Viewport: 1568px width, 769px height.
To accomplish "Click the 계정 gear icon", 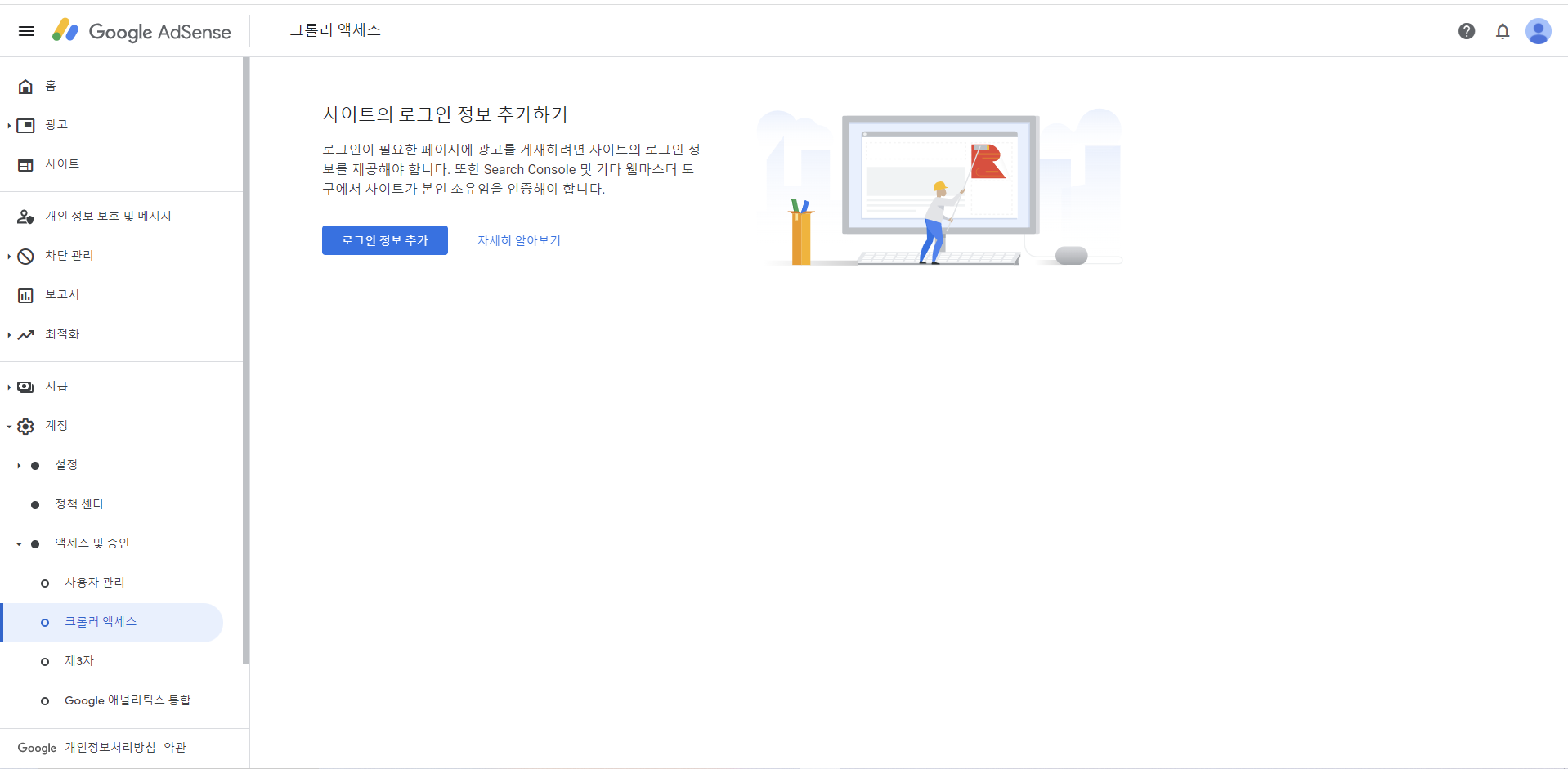I will (26, 426).
